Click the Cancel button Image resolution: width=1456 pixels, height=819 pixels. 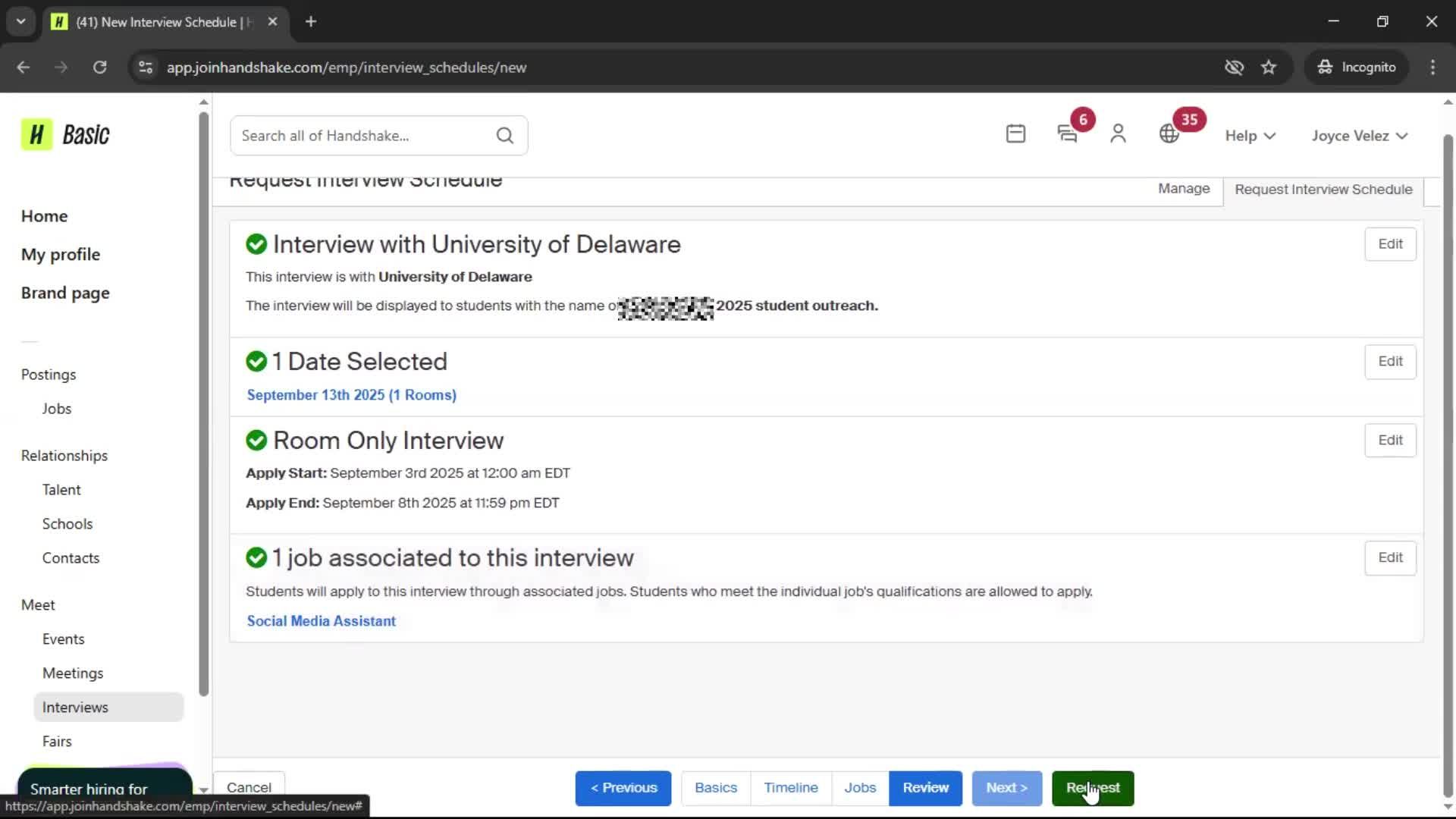(x=249, y=788)
